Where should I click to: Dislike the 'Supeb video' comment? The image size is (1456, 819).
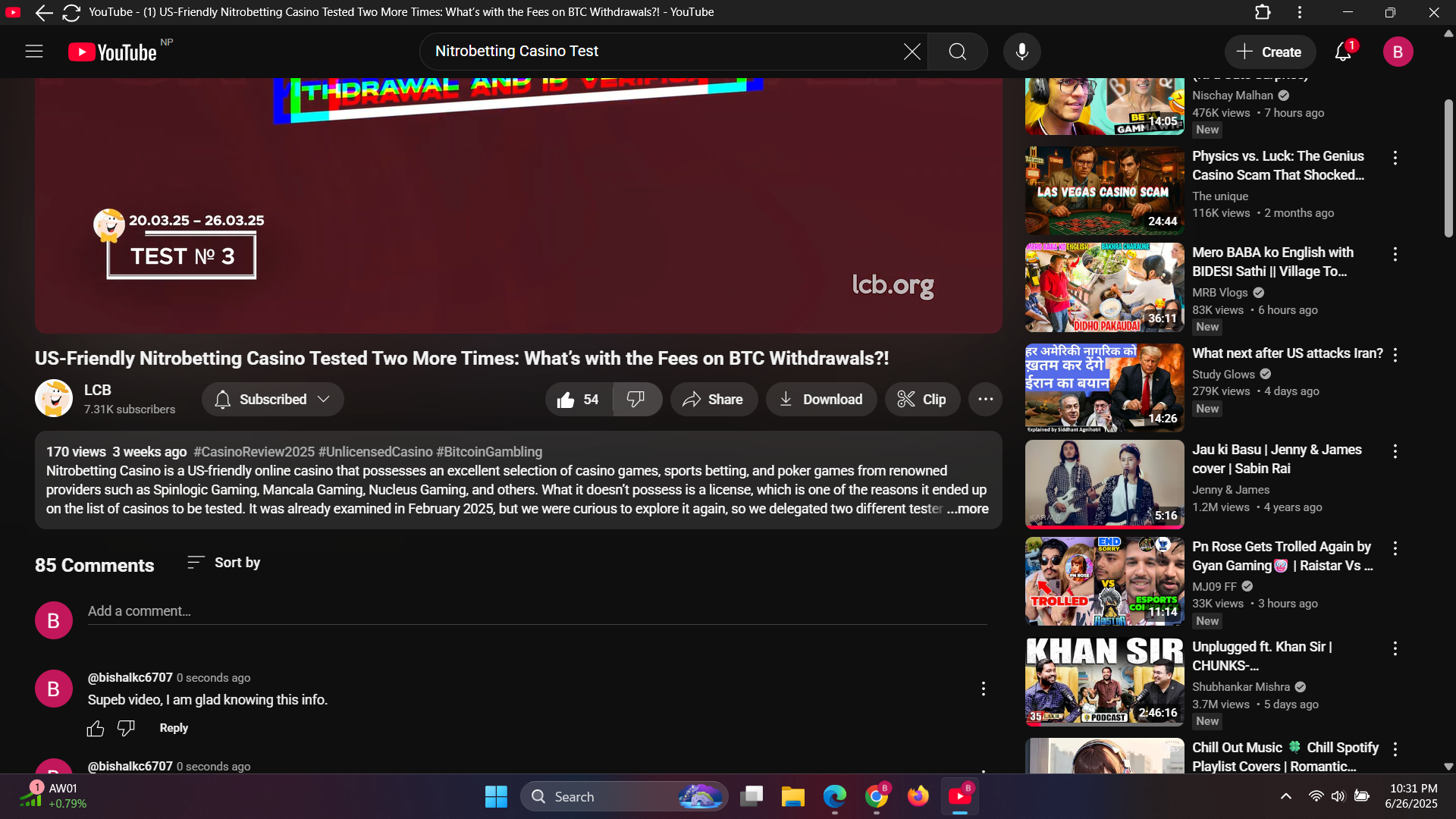126,729
